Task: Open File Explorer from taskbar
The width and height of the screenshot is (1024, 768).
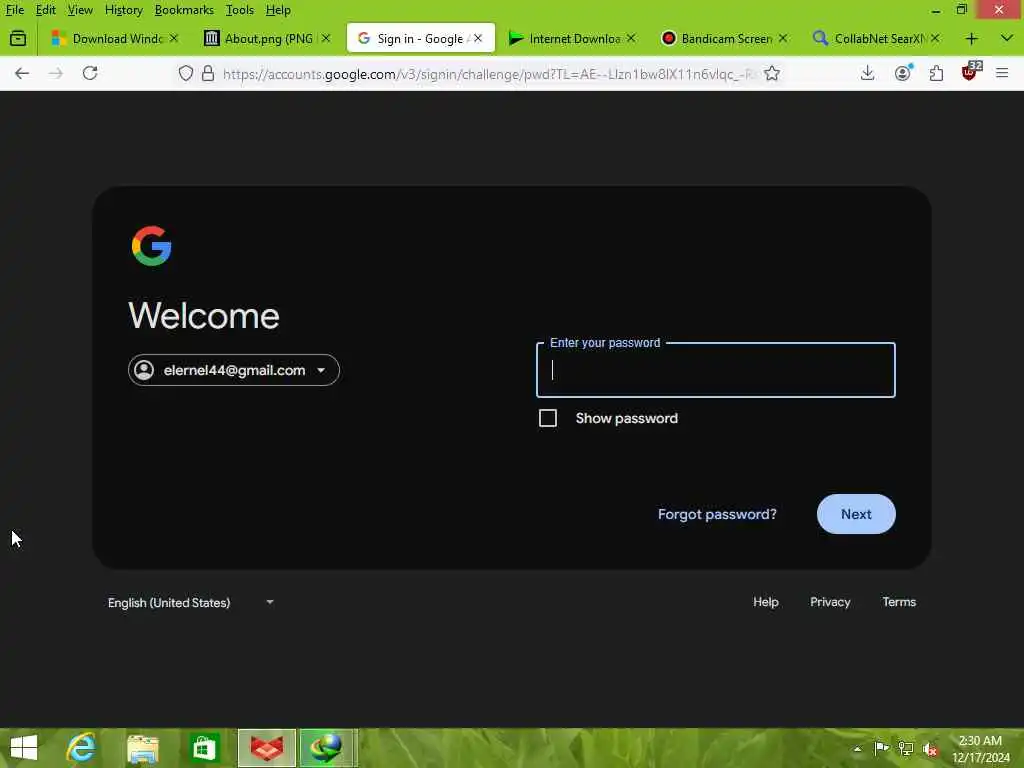Action: point(143,748)
